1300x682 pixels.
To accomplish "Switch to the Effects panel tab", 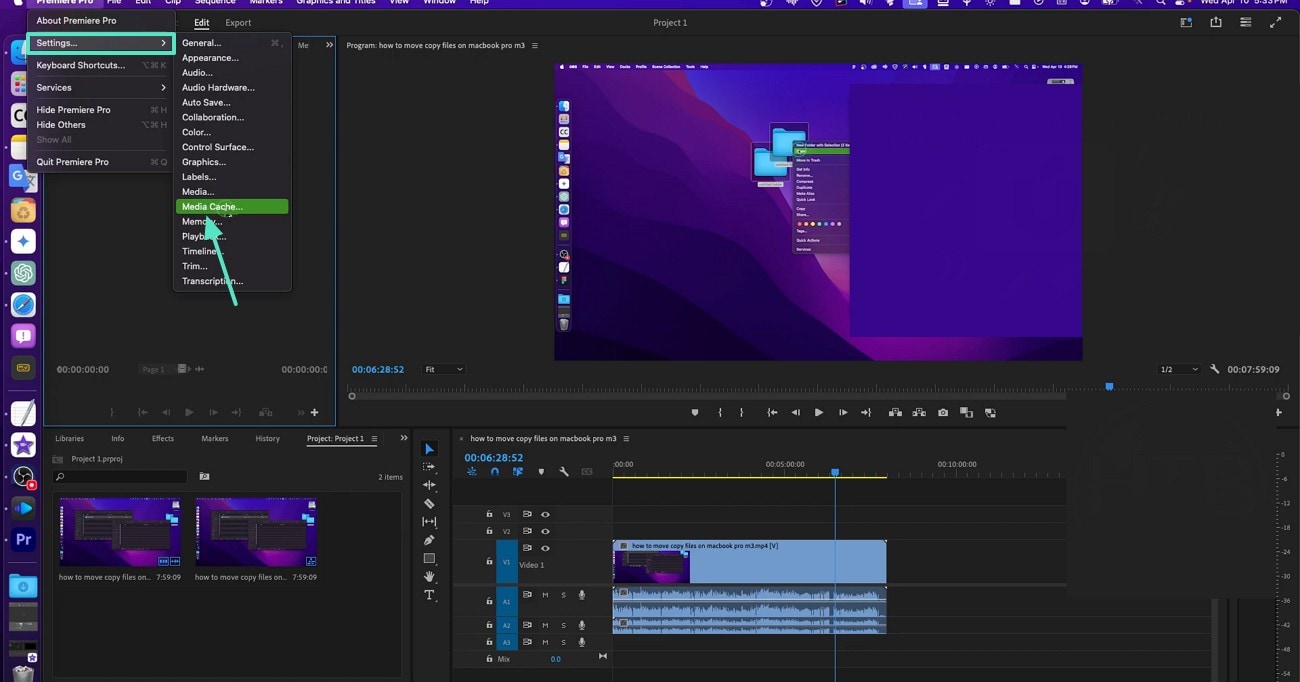I will [163, 438].
